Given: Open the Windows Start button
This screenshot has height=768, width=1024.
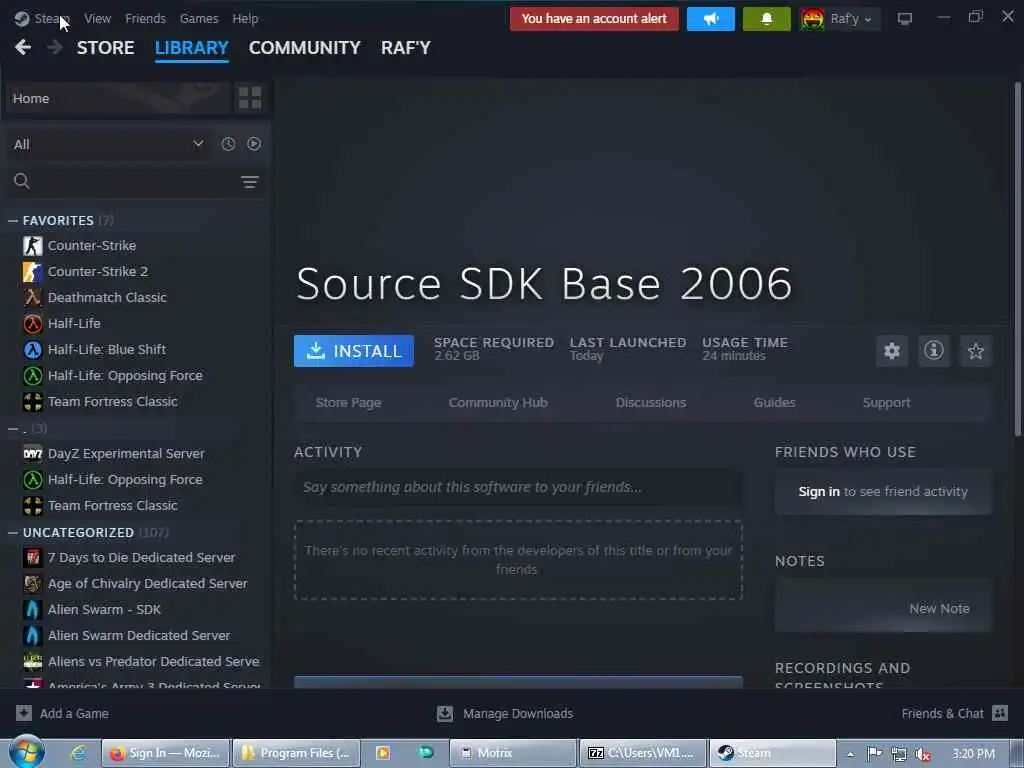Looking at the screenshot, I should pos(26,753).
